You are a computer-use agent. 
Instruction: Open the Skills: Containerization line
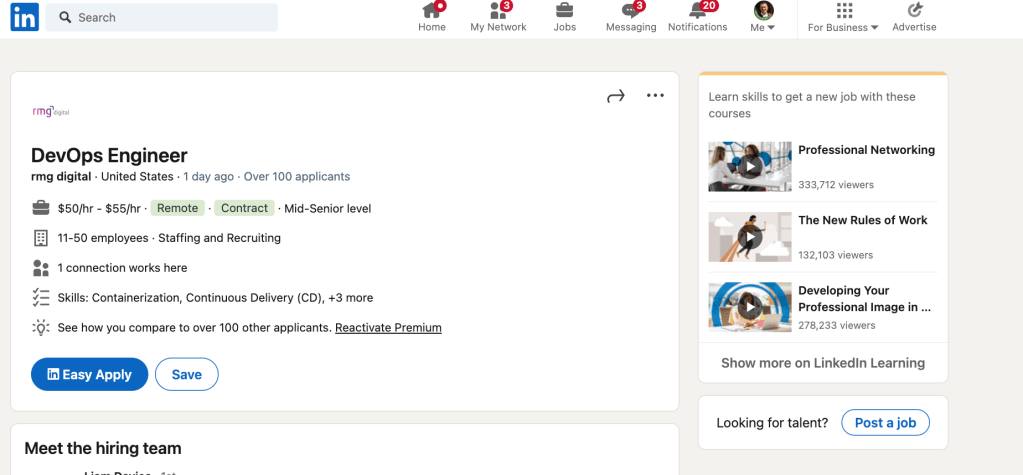[x=215, y=298]
